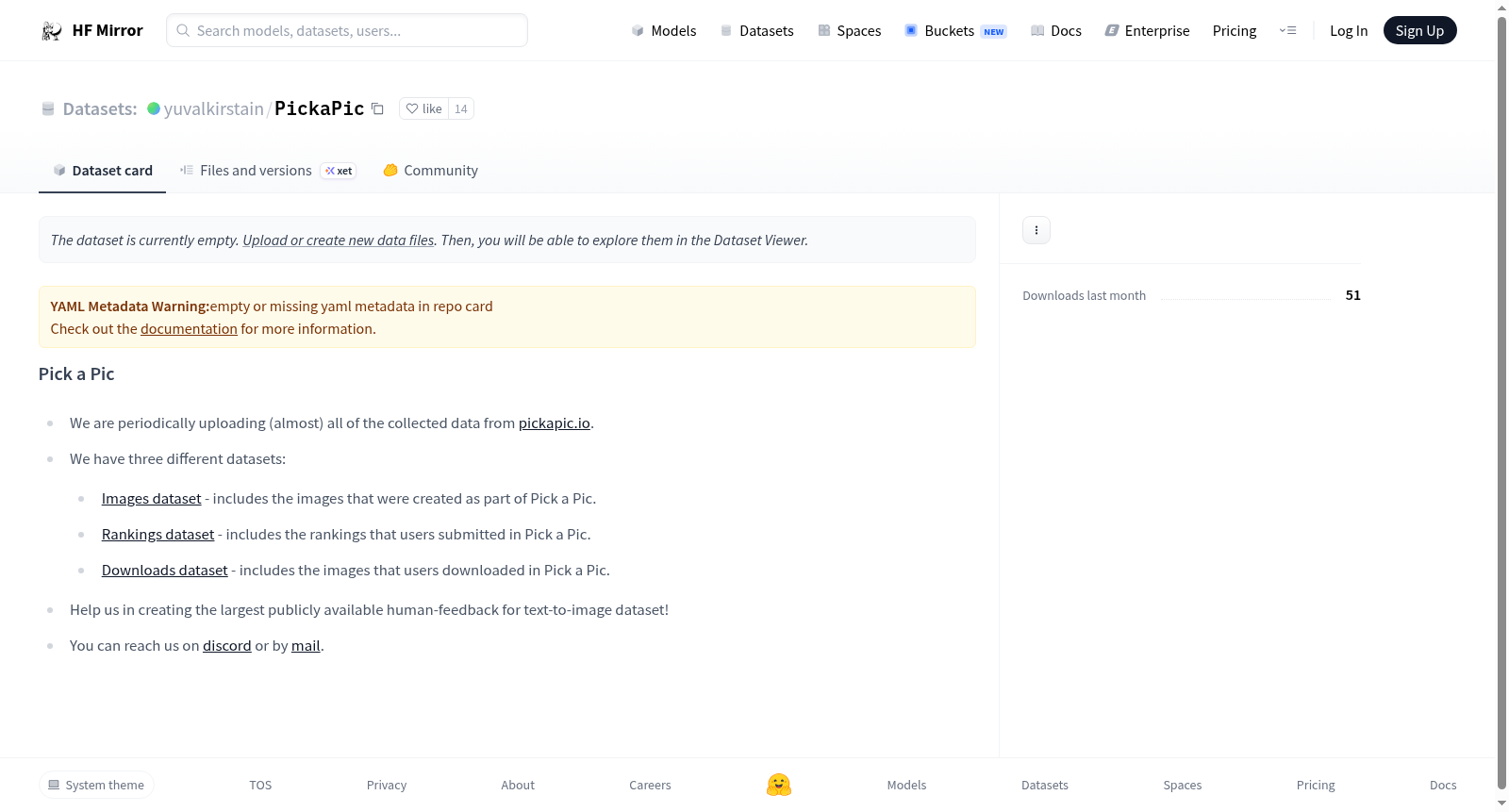Click scrollbar up arrow
This screenshot has height=812, width=1509.
click(1502, 8)
